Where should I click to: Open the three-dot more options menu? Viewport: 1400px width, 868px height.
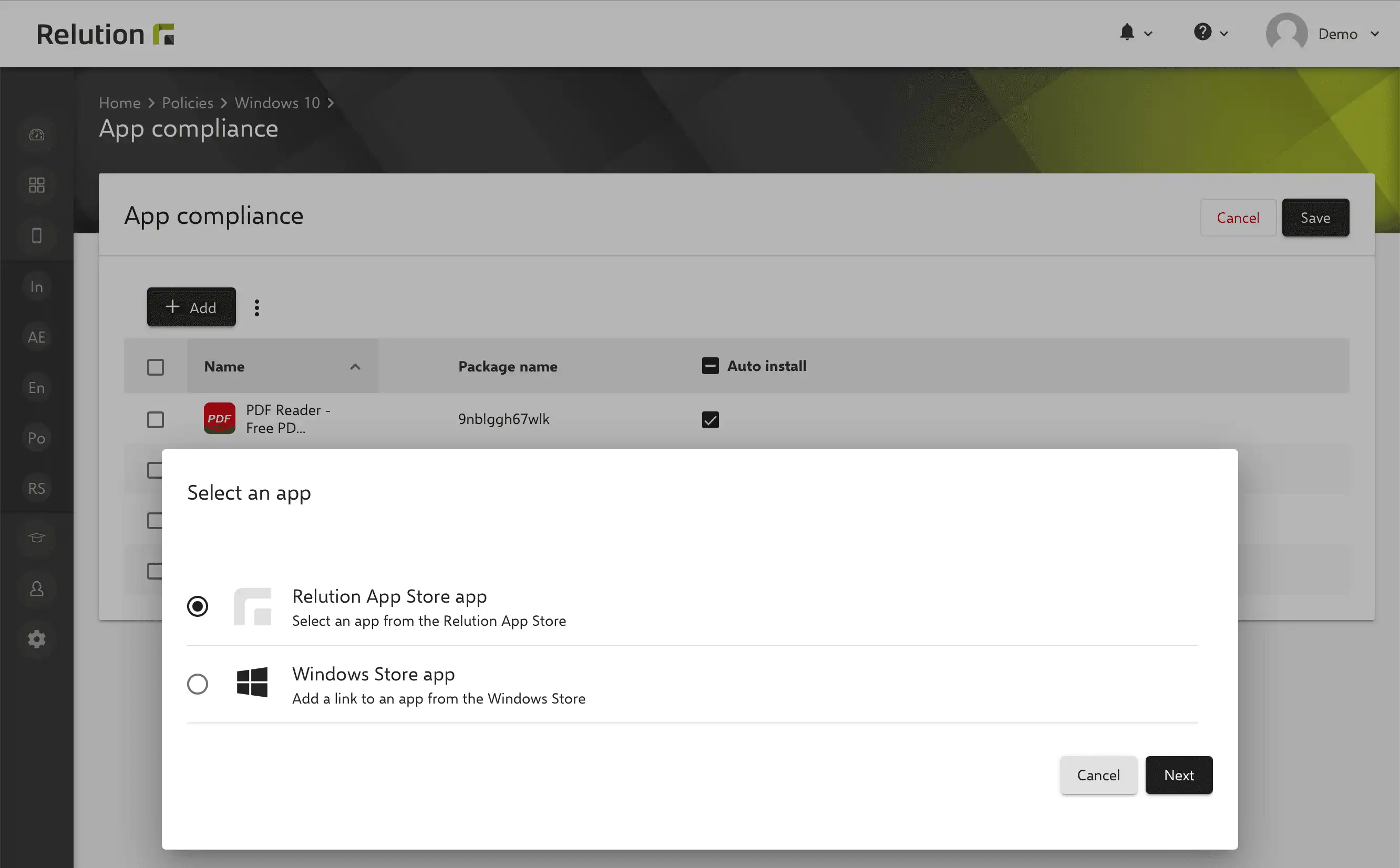pyautogui.click(x=256, y=308)
